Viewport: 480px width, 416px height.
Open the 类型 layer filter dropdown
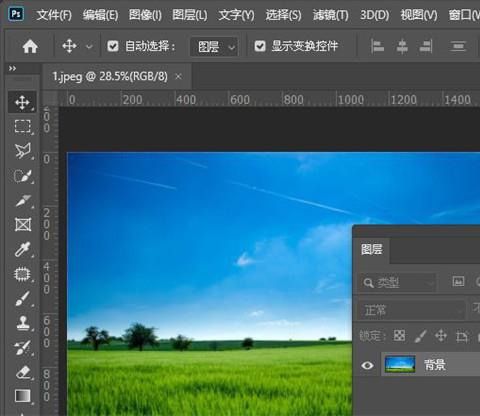click(x=398, y=283)
